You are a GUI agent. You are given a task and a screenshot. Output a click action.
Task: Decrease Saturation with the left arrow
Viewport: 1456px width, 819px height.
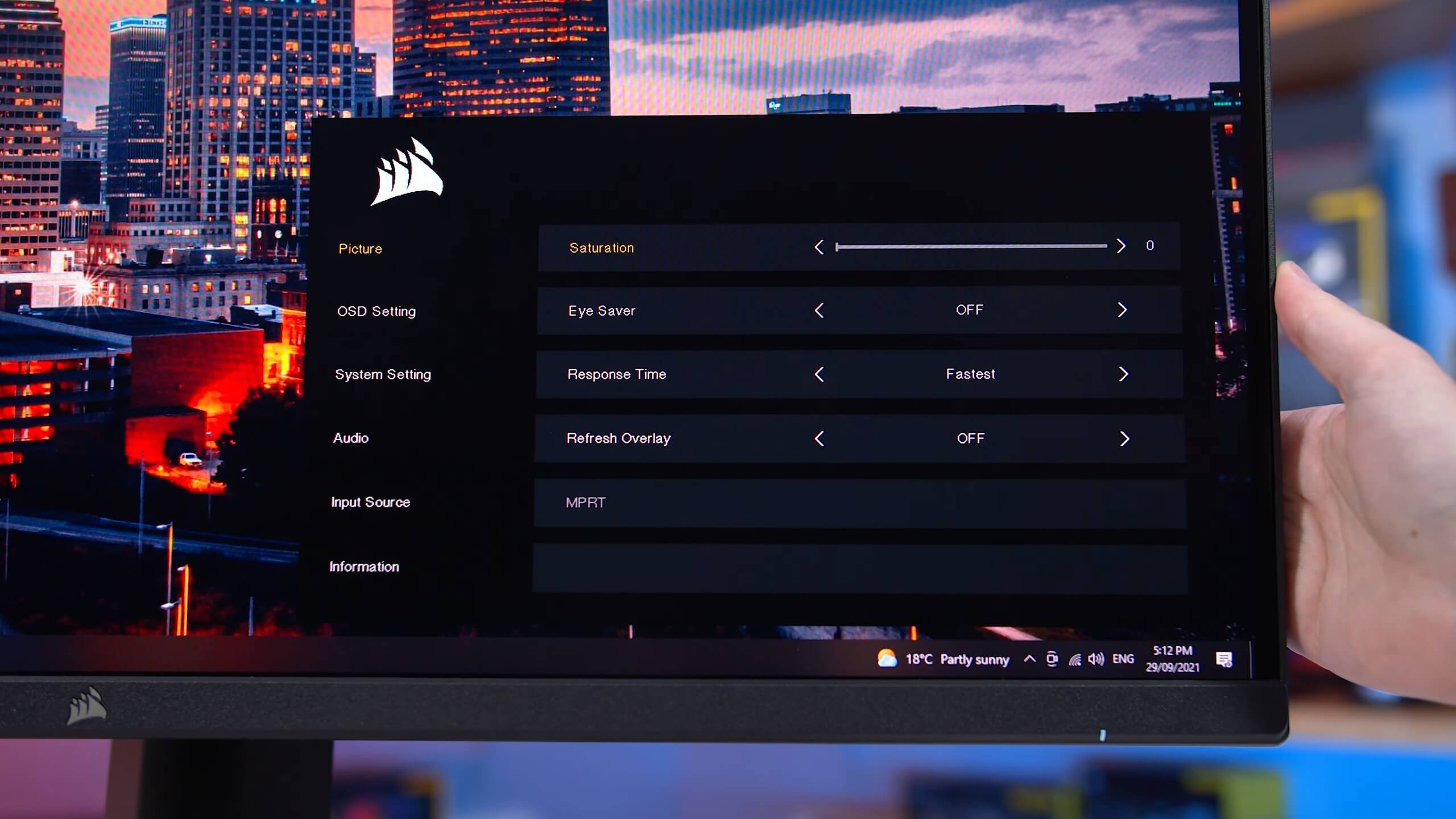819,247
